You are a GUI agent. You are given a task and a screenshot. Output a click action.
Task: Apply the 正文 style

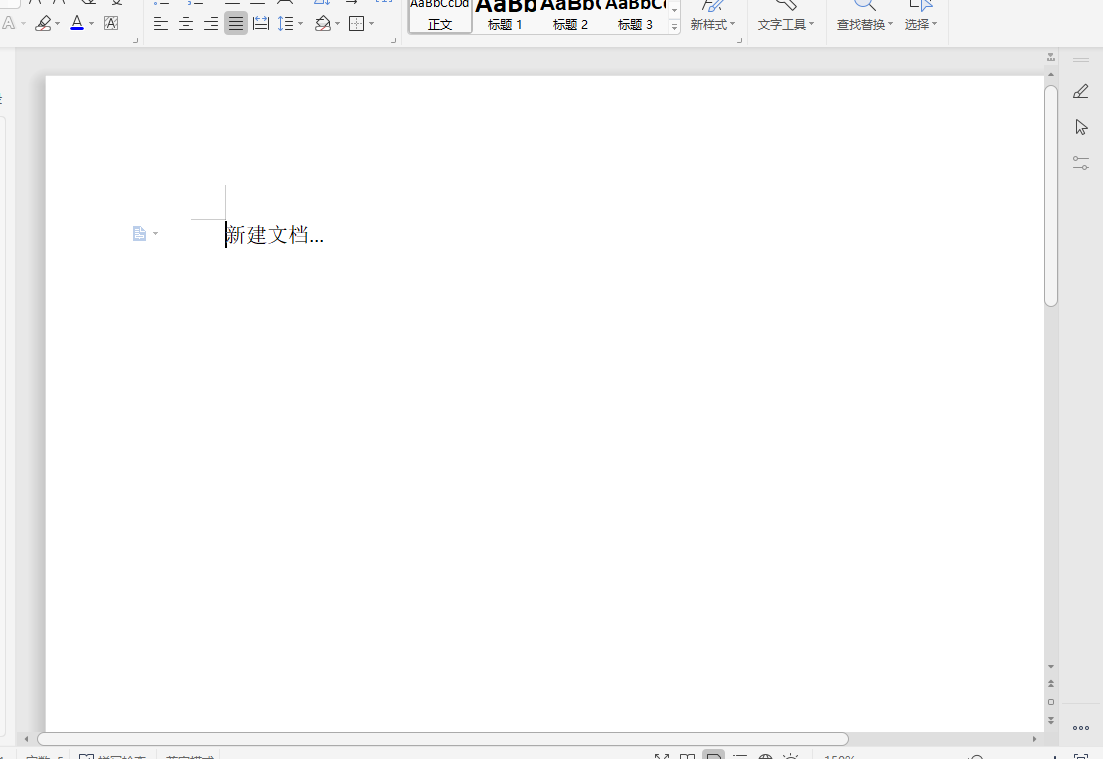[440, 16]
